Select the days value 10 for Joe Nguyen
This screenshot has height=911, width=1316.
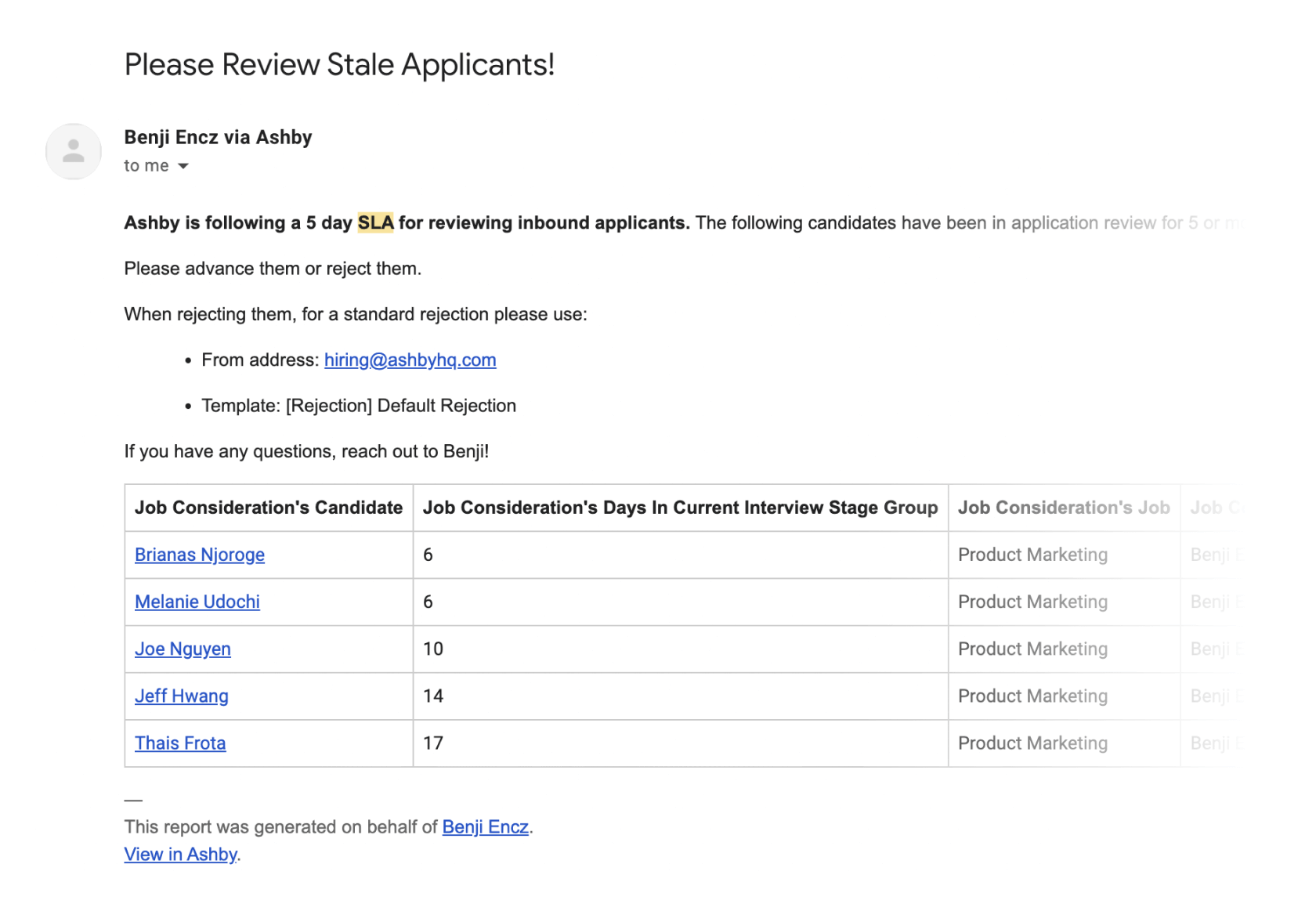pyautogui.click(x=433, y=649)
